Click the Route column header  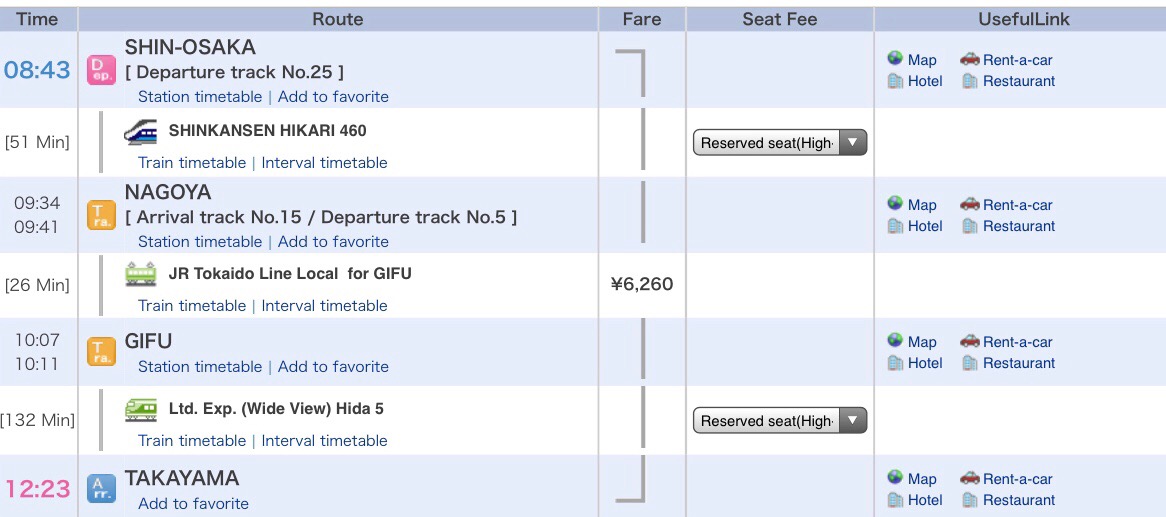338,19
